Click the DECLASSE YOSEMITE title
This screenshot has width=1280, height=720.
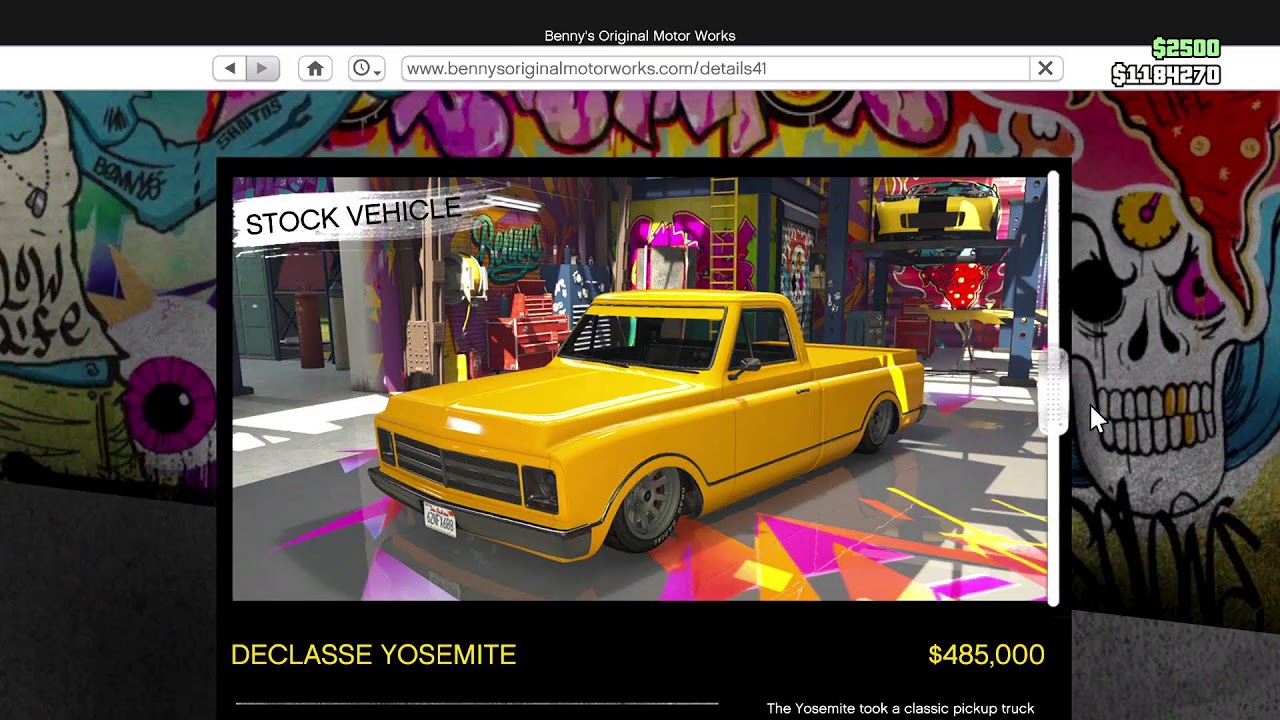pos(374,655)
